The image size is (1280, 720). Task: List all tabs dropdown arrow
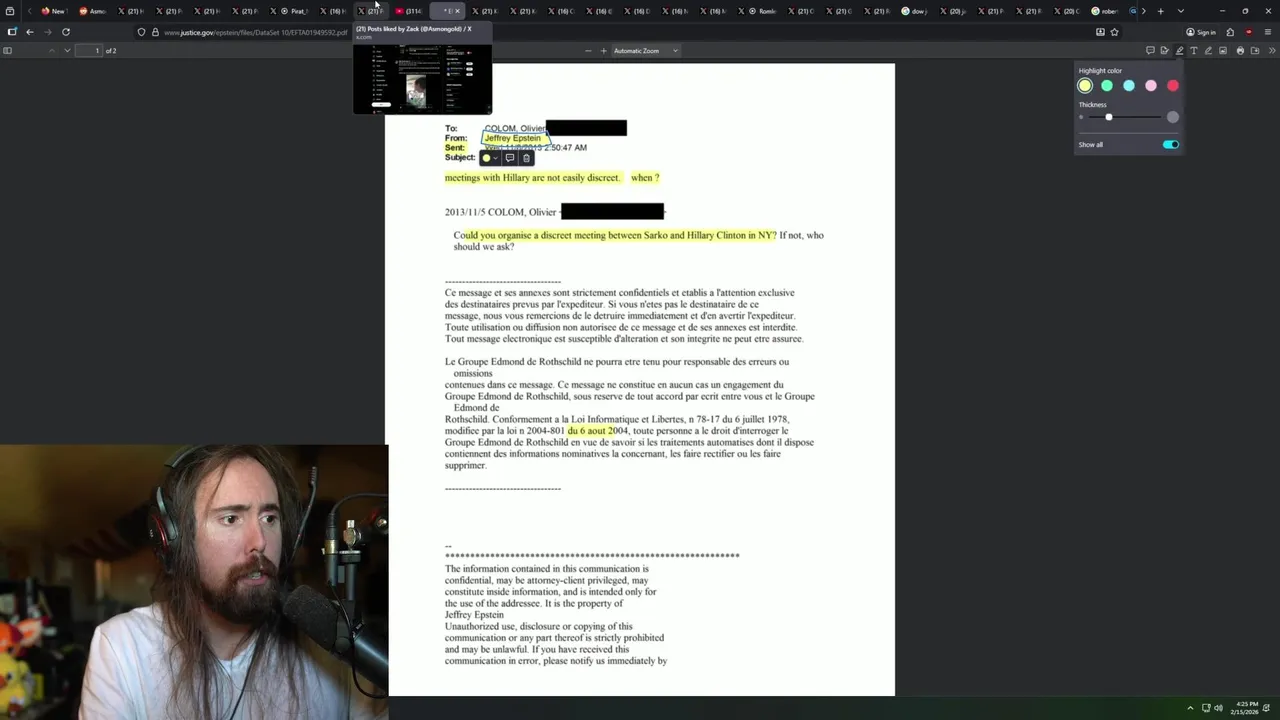click(x=1181, y=11)
